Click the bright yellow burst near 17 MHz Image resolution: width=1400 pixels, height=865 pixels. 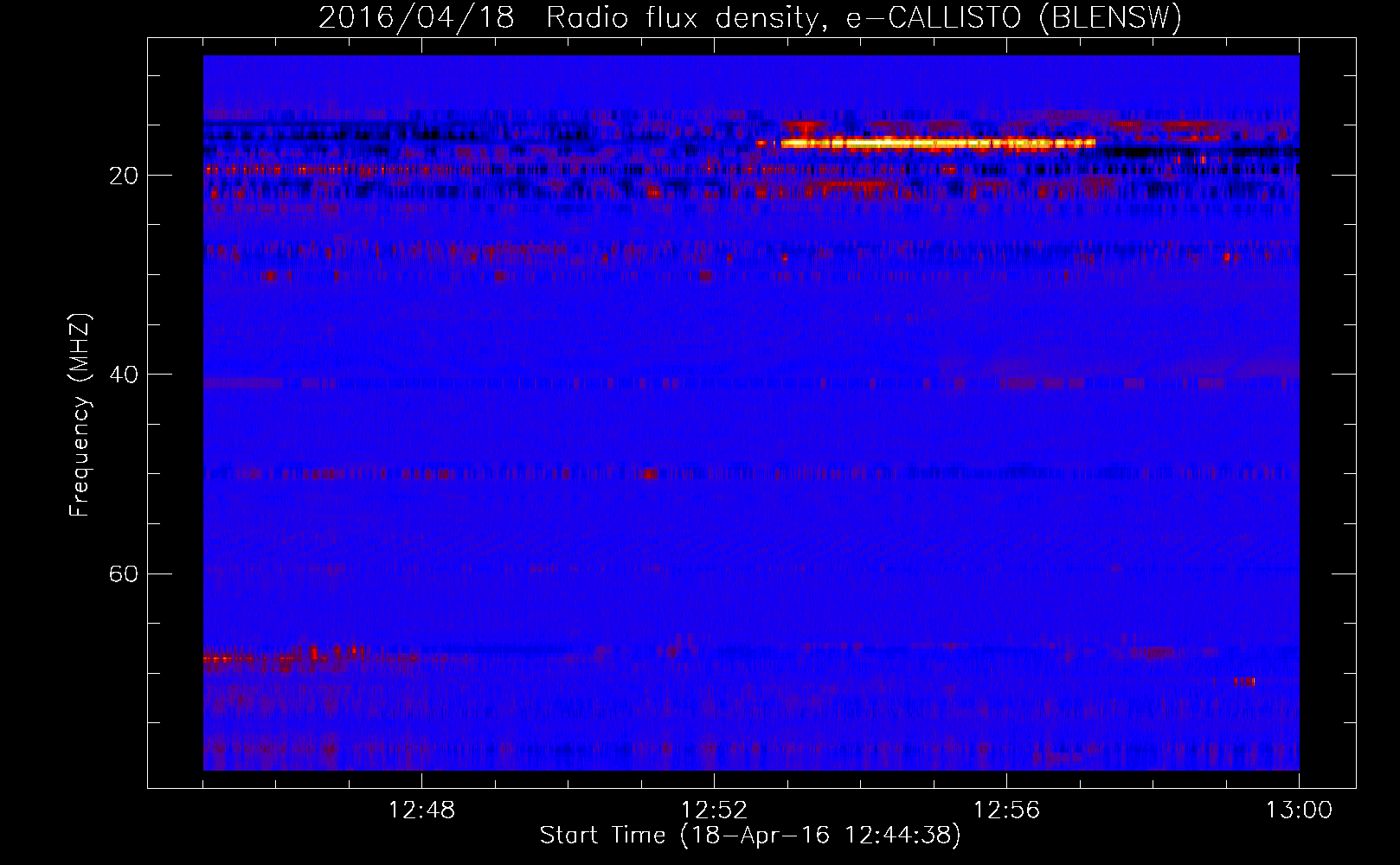[938, 143]
